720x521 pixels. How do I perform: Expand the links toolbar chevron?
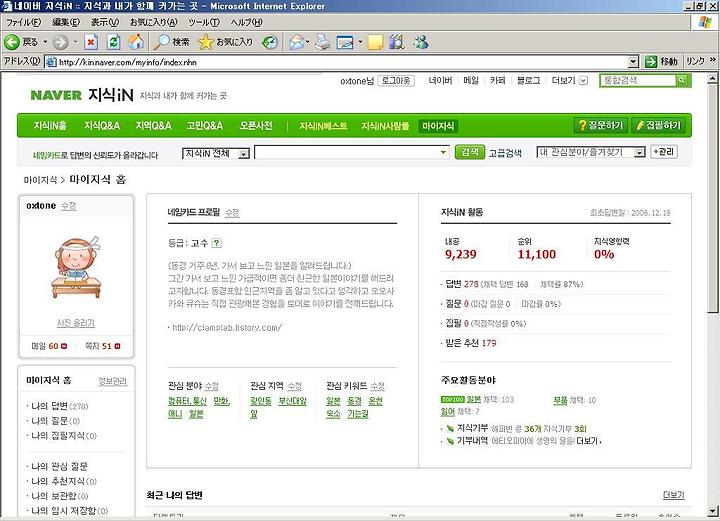point(713,60)
